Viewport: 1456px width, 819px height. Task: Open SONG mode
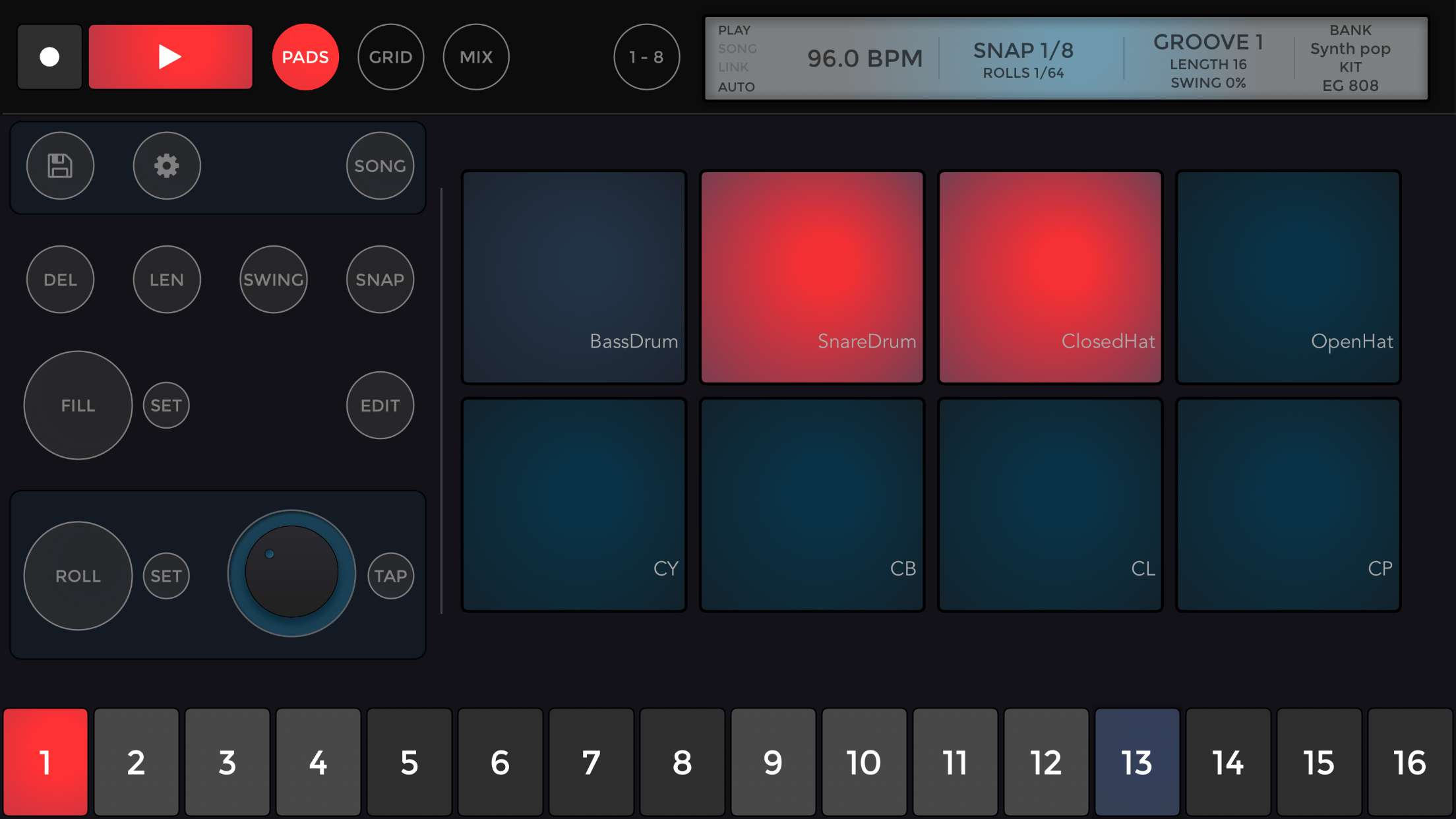pyautogui.click(x=380, y=166)
